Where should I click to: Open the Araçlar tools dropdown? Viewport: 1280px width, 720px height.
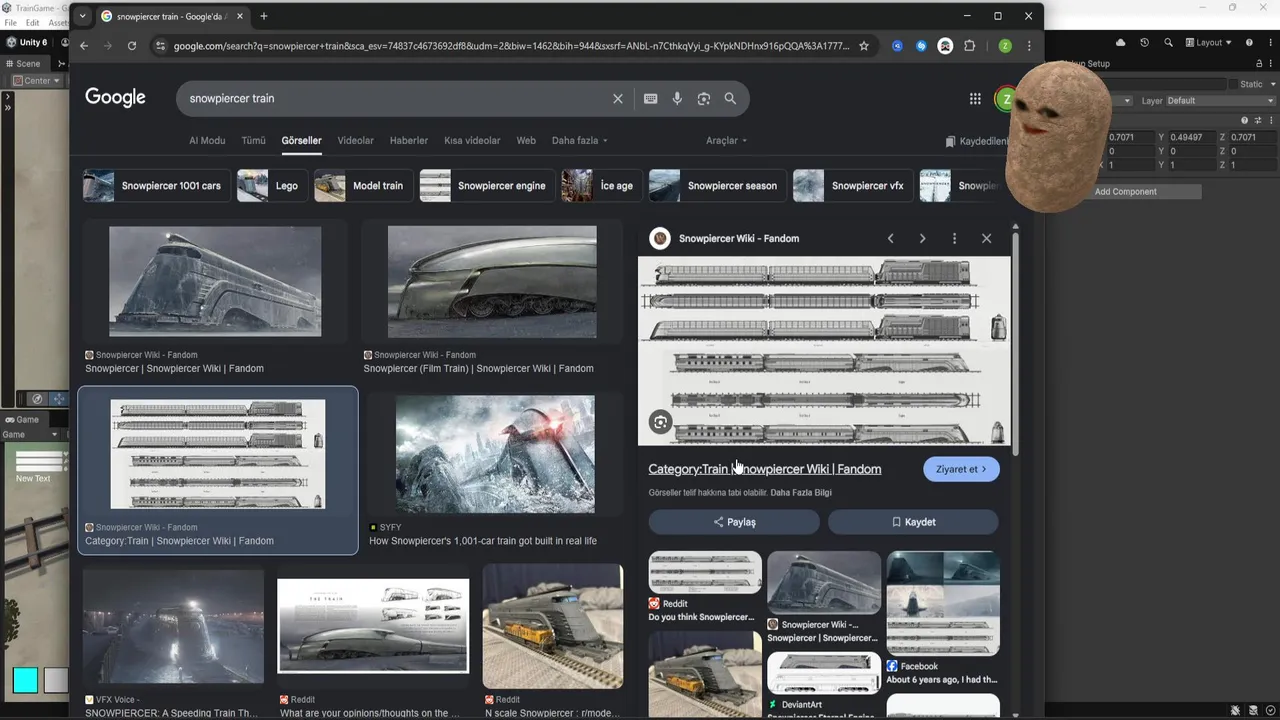coord(727,140)
